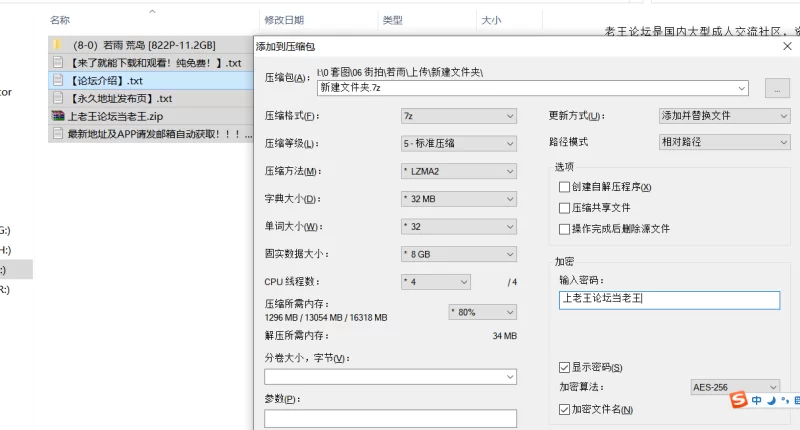Toggle the Sogou 中 Chinese/English mode icon
The image size is (800, 430).
tap(757, 401)
